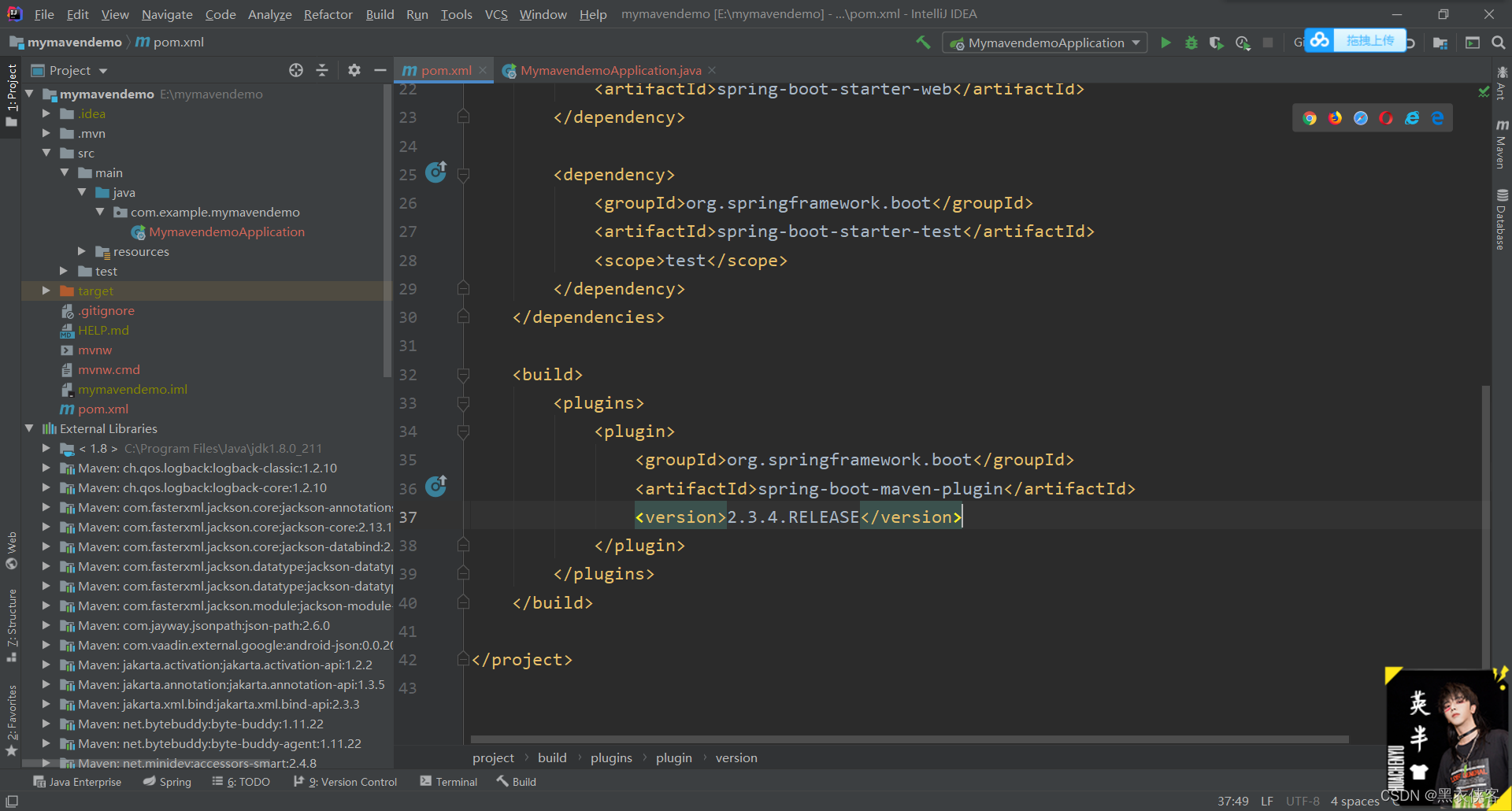Collapse the src folder
1512x811 pixels.
click(x=46, y=153)
